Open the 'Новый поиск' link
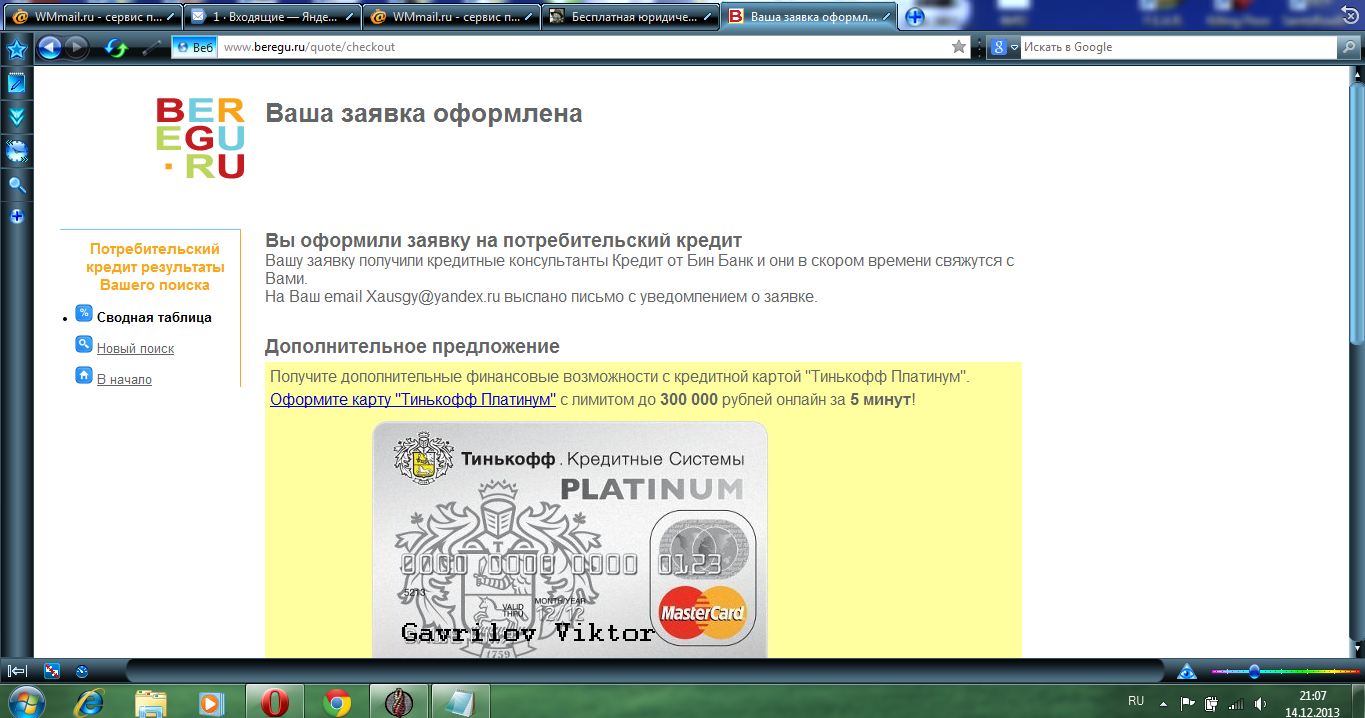 [x=135, y=348]
